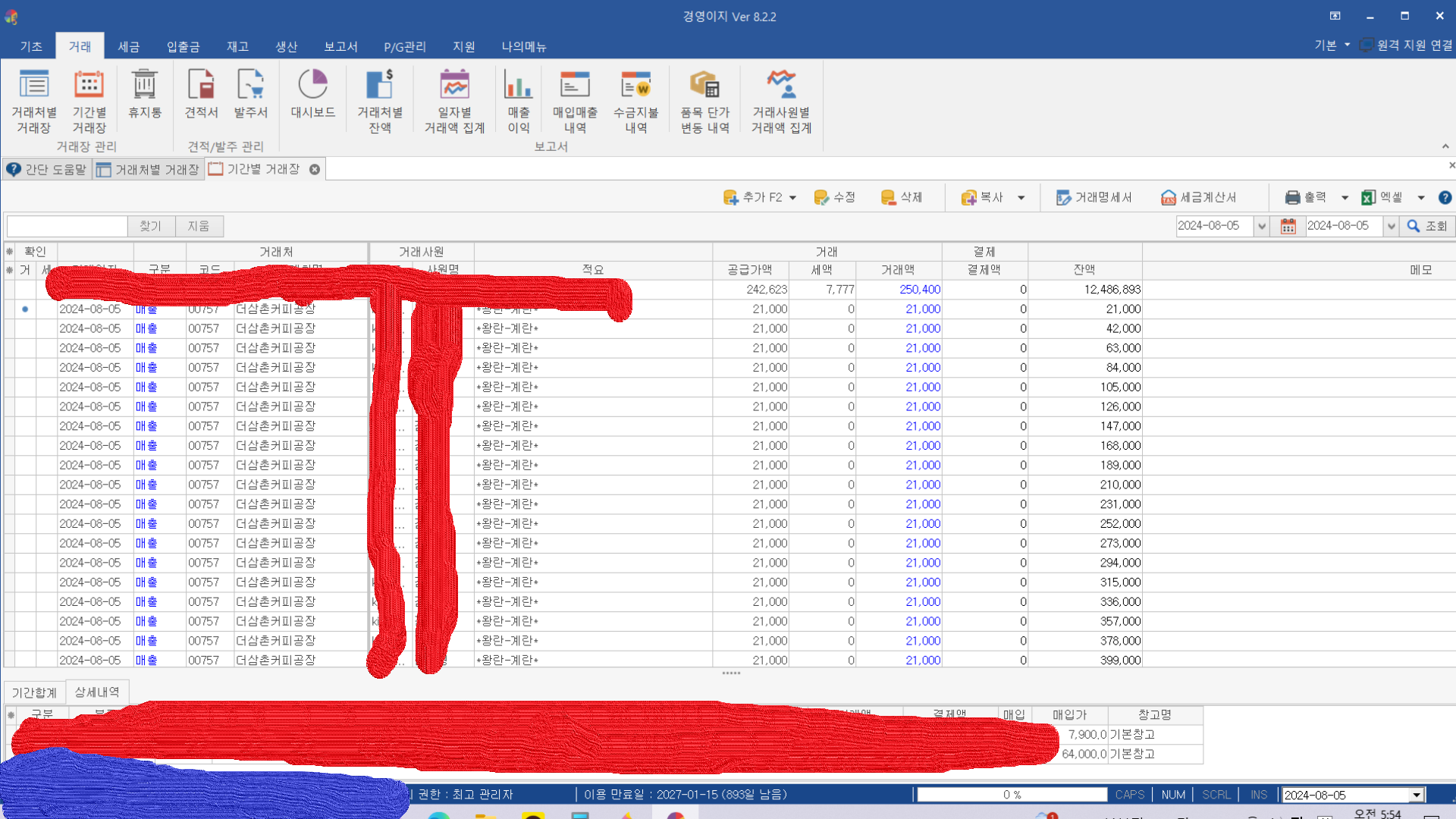Screen dimensions: 1456x819
Task: Click the 찾기 find button
Action: click(150, 226)
